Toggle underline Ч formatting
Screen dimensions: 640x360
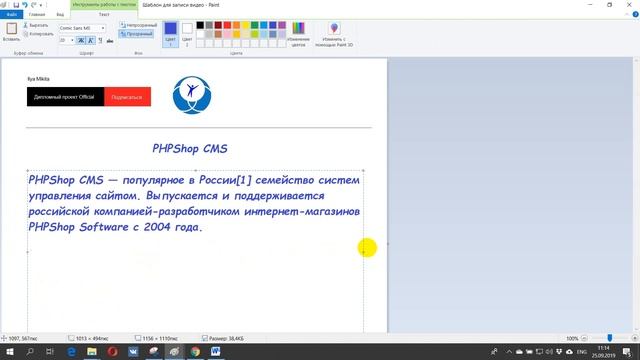pos(100,40)
